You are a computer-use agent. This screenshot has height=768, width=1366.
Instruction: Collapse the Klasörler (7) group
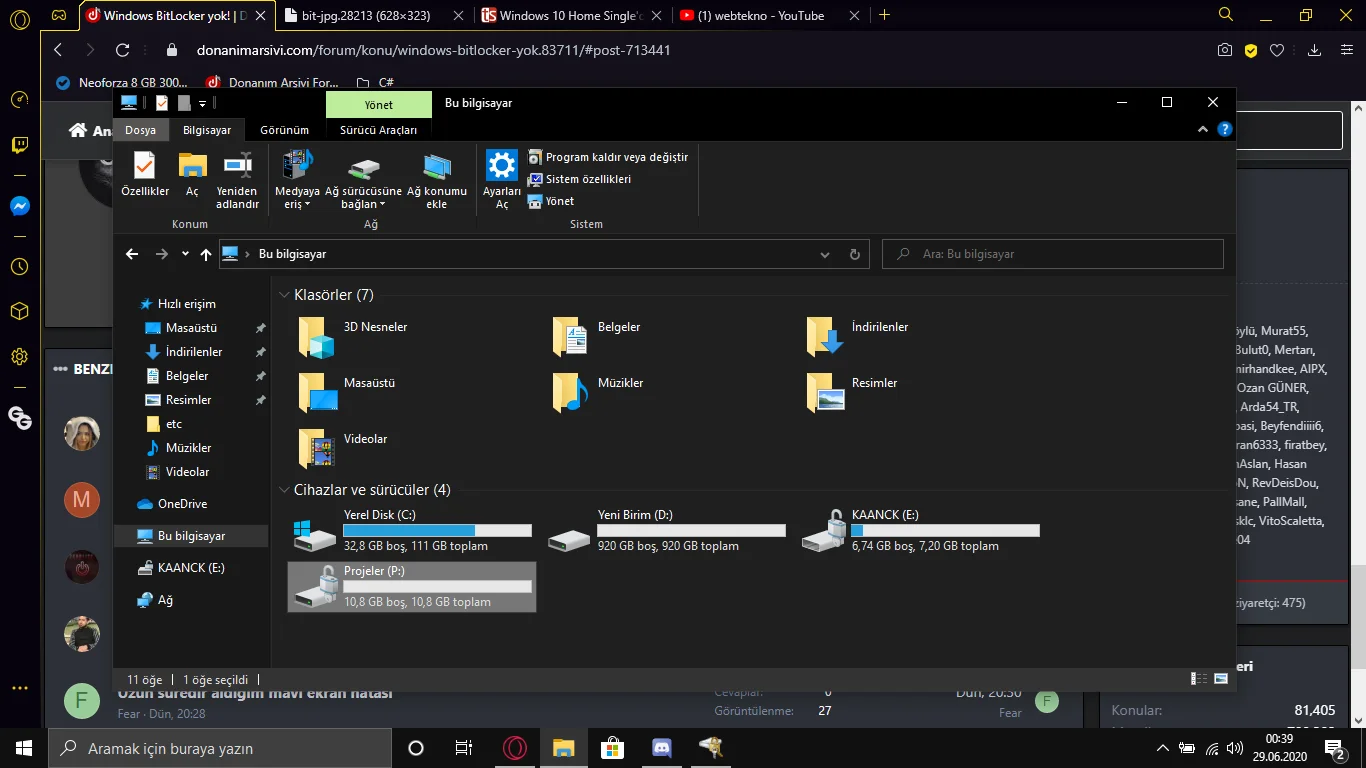click(x=285, y=295)
